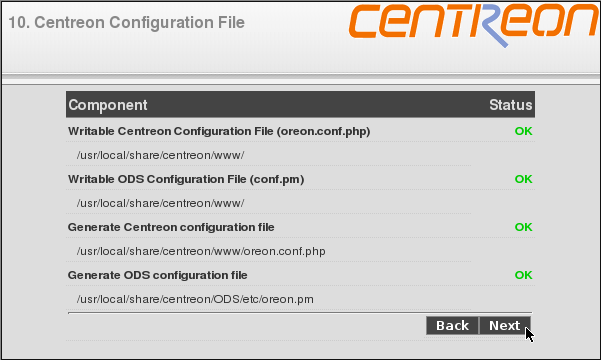Viewport: 601px width, 360px height.
Task: Click the path /usr/local/share/centreon/ODS/etc/oreon.pm
Action: [195, 299]
